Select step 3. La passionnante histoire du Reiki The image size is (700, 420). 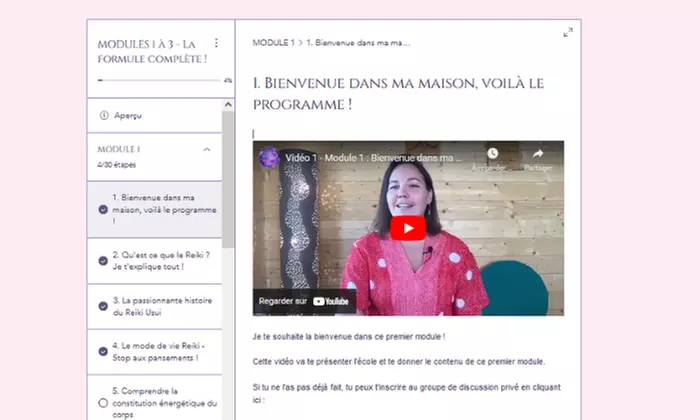coord(154,306)
